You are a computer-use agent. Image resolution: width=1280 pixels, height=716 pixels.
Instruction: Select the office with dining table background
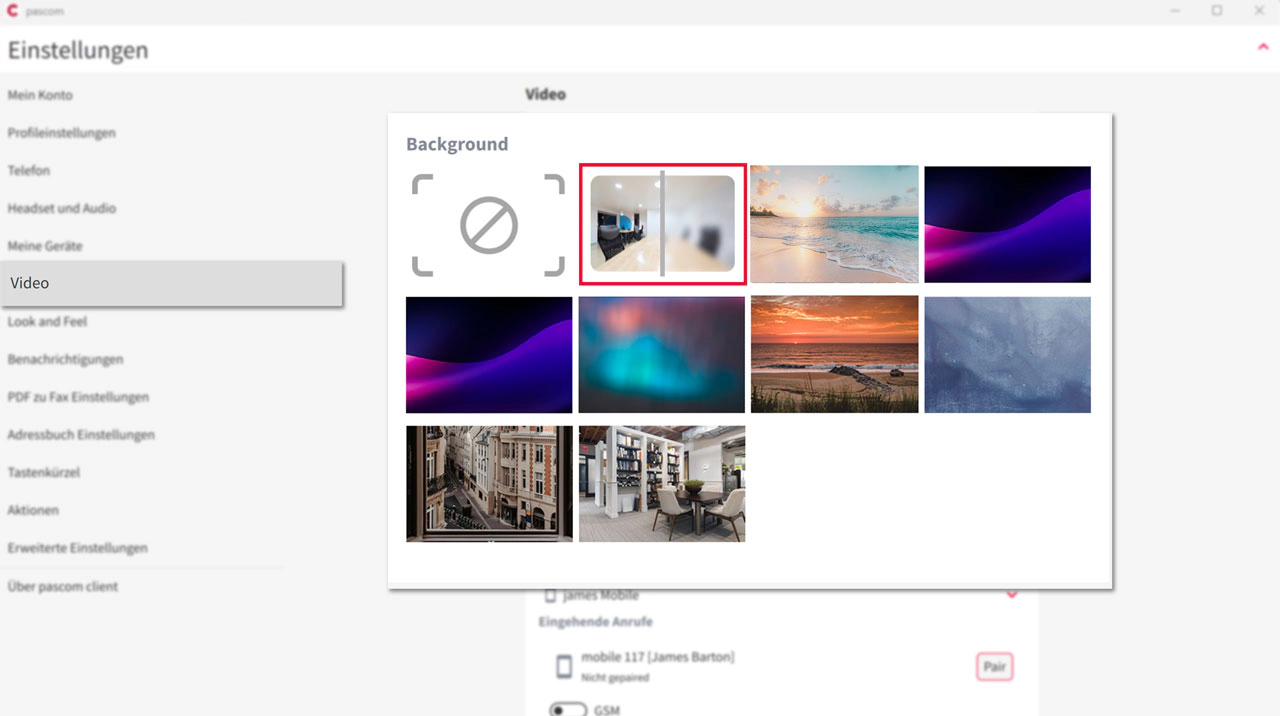tap(662, 484)
